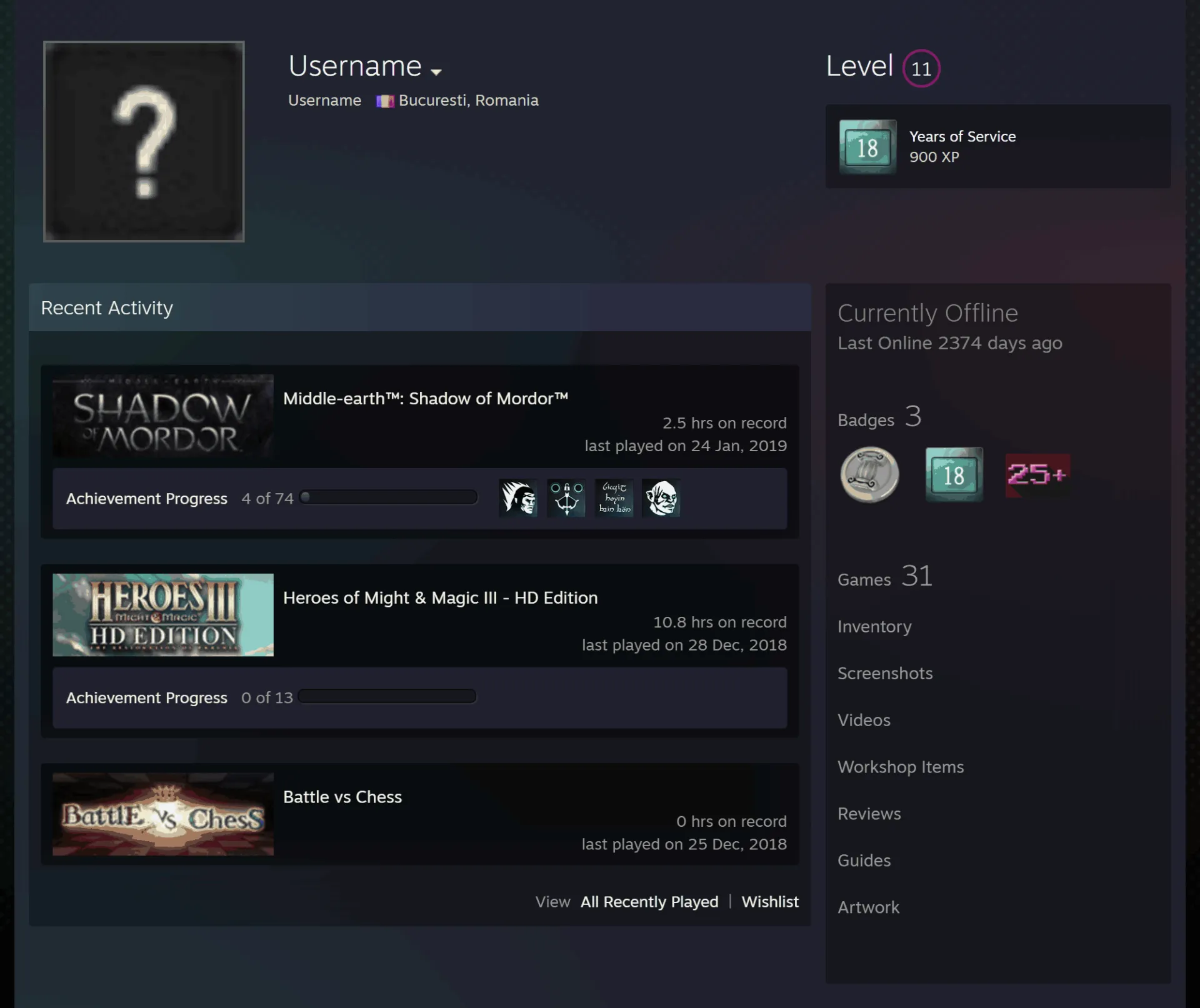Image resolution: width=1200 pixels, height=1008 pixels.
Task: Click 'Currently Offline' status text
Action: tap(927, 313)
